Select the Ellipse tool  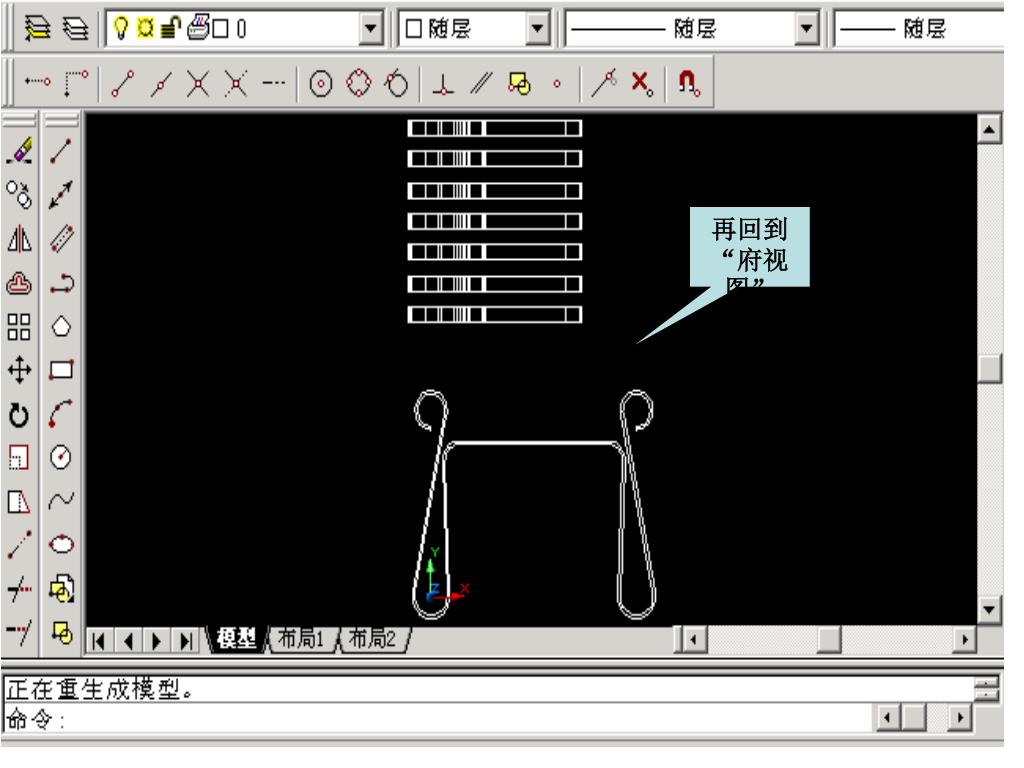(x=61, y=544)
